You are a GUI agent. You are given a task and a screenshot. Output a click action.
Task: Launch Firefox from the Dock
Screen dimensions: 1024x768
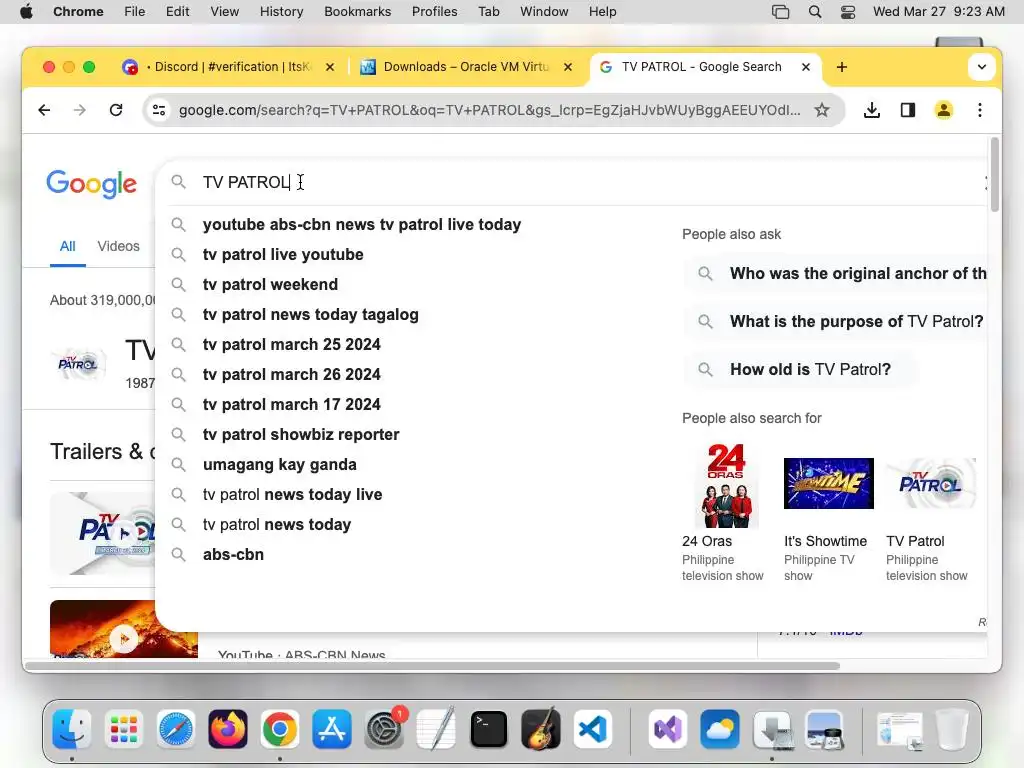228,729
